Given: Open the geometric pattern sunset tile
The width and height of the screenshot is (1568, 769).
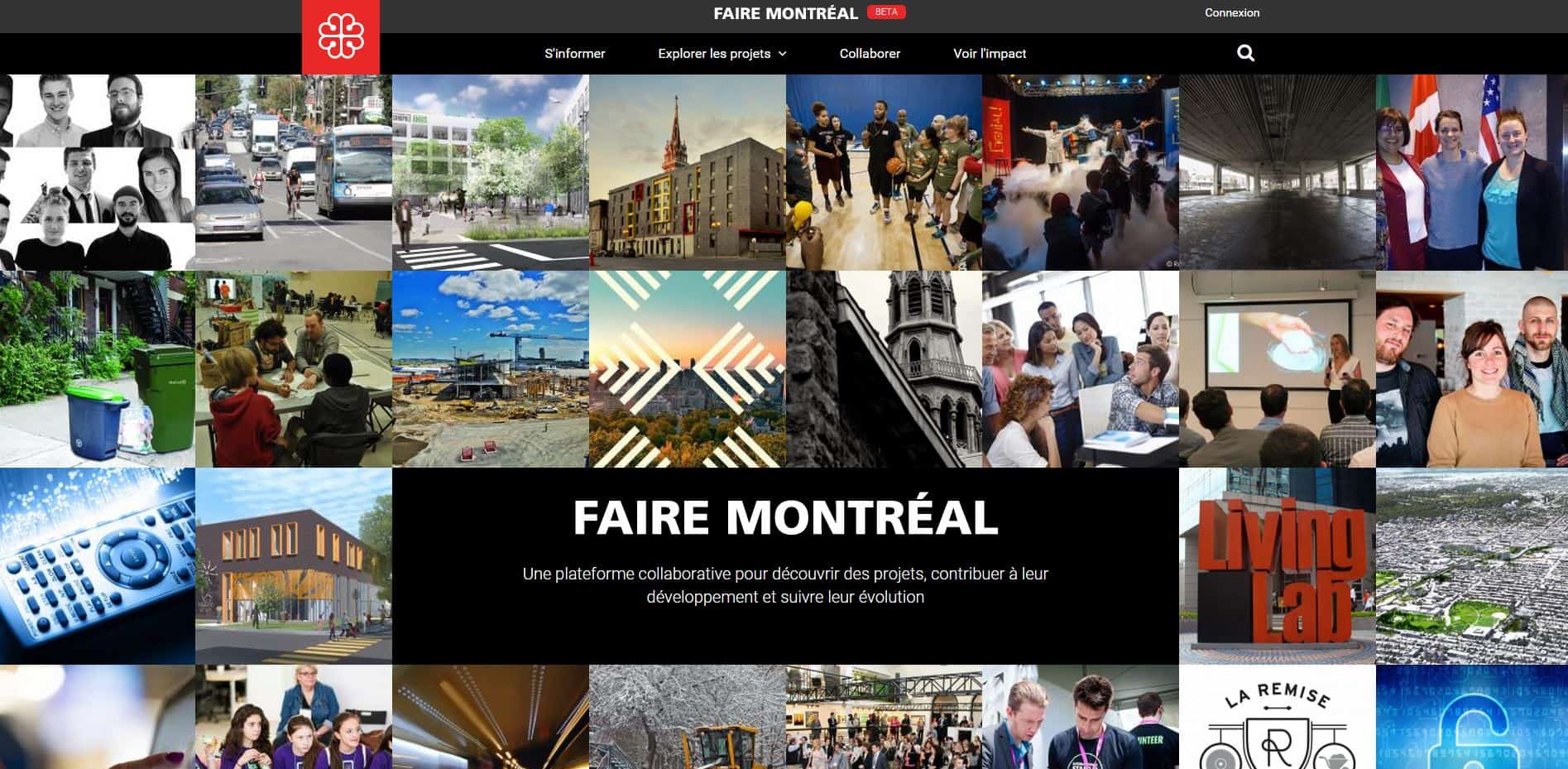Looking at the screenshot, I should tap(688, 369).
